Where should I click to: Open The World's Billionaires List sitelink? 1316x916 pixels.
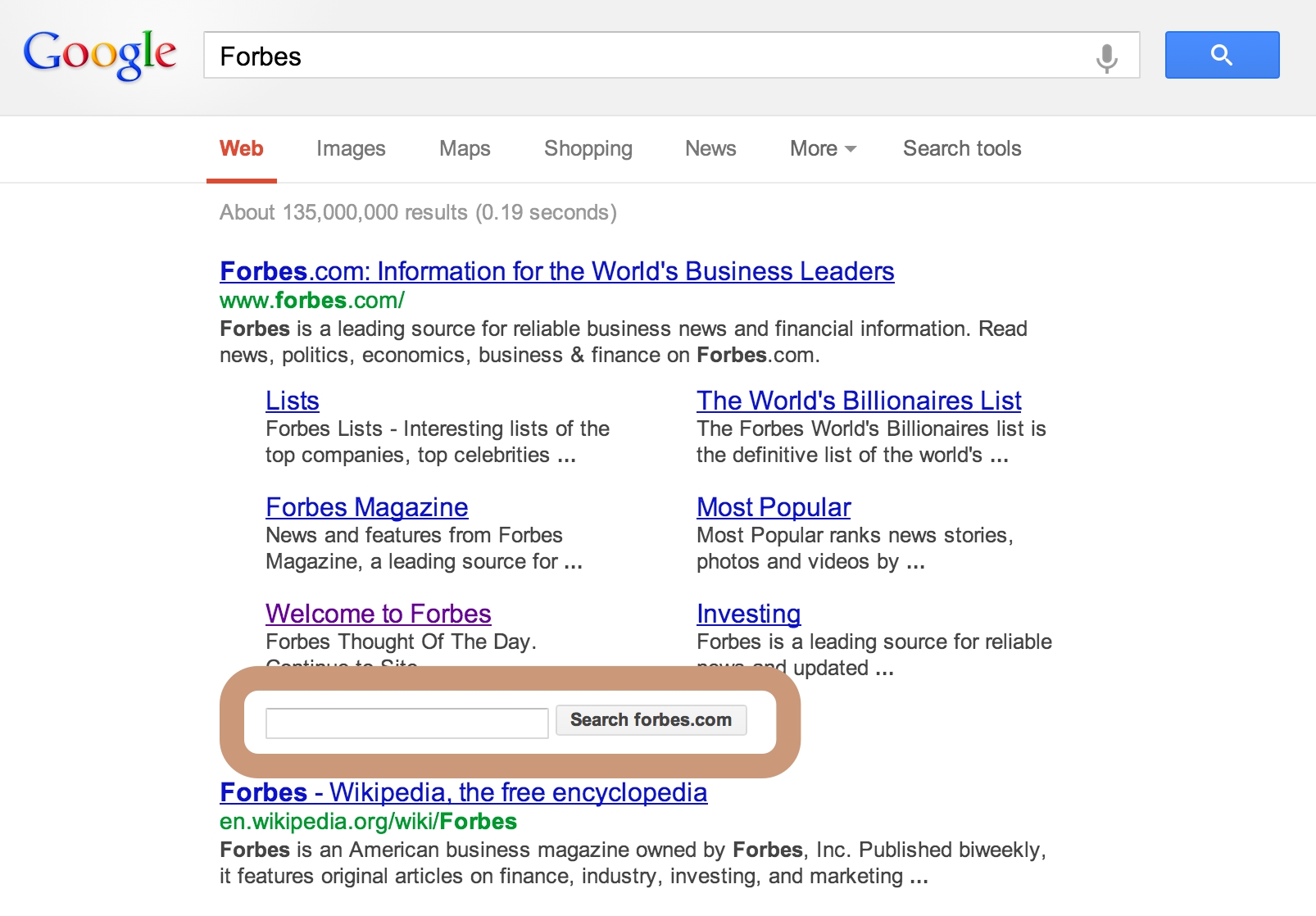click(859, 401)
